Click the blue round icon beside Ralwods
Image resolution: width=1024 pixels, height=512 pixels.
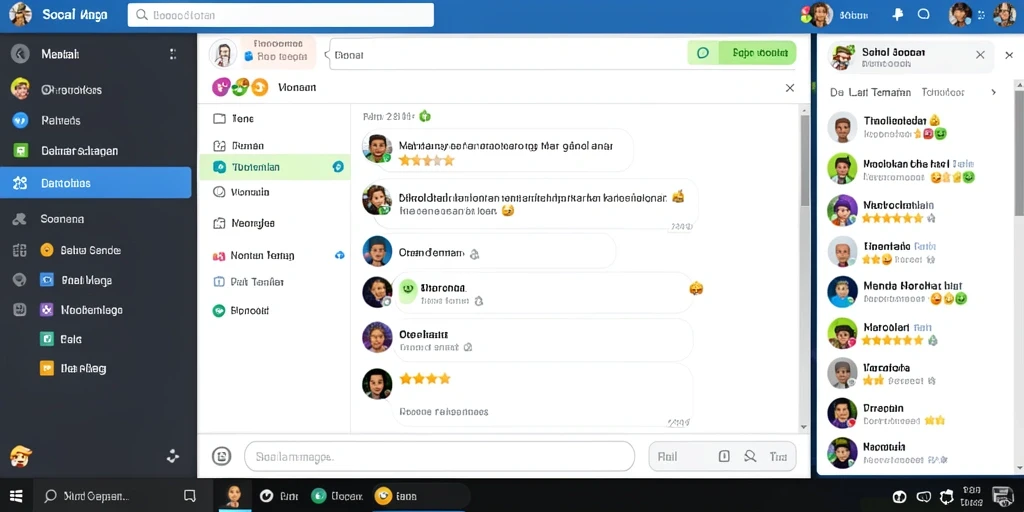(x=20, y=120)
